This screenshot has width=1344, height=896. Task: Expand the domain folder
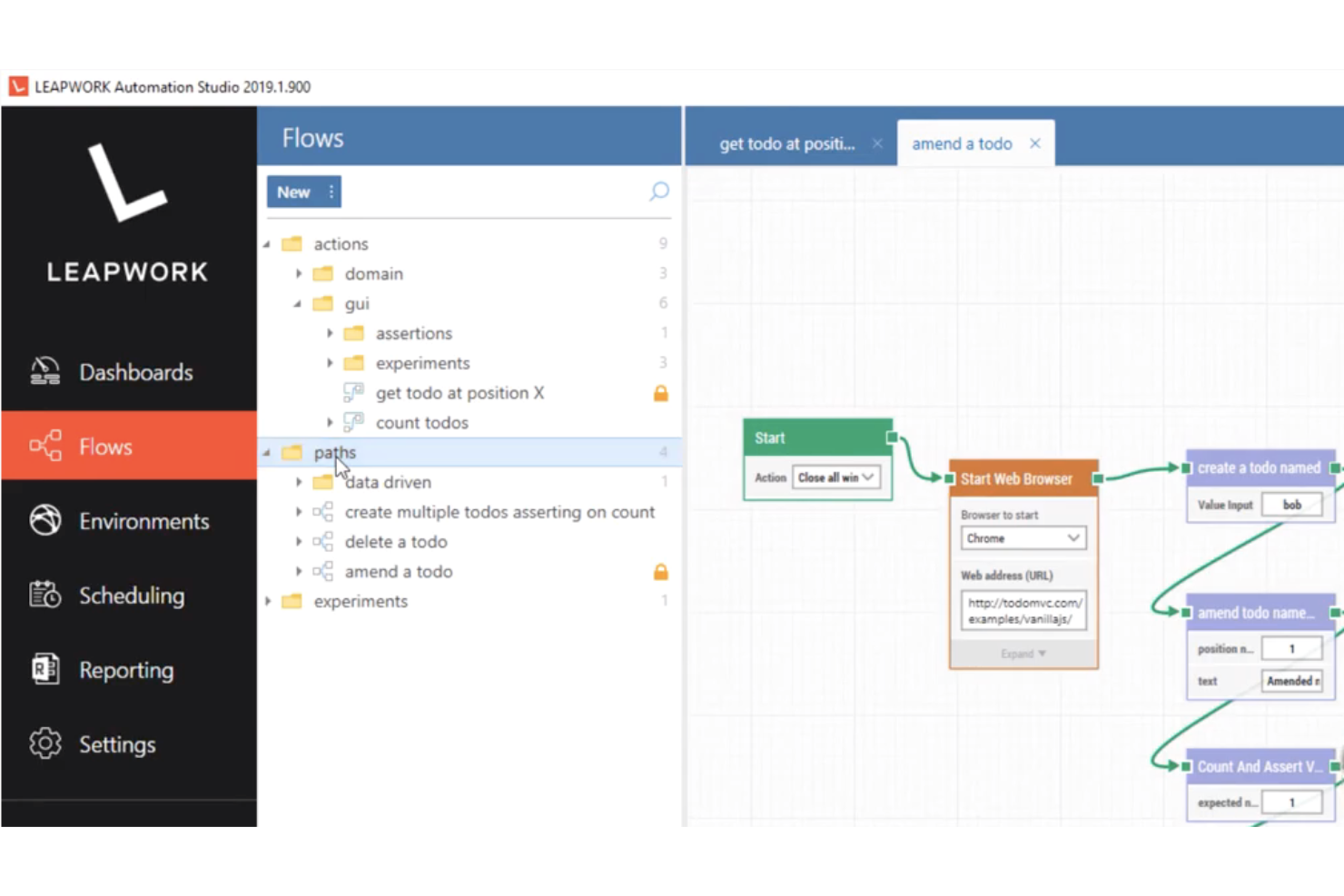pos(299,273)
